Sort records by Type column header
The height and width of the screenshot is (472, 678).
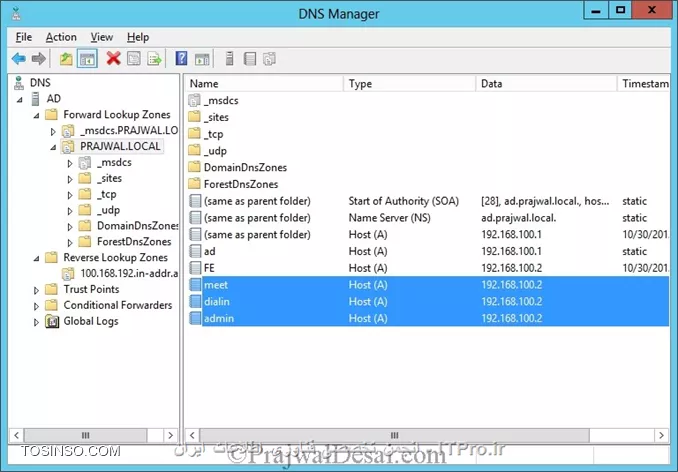pos(410,83)
